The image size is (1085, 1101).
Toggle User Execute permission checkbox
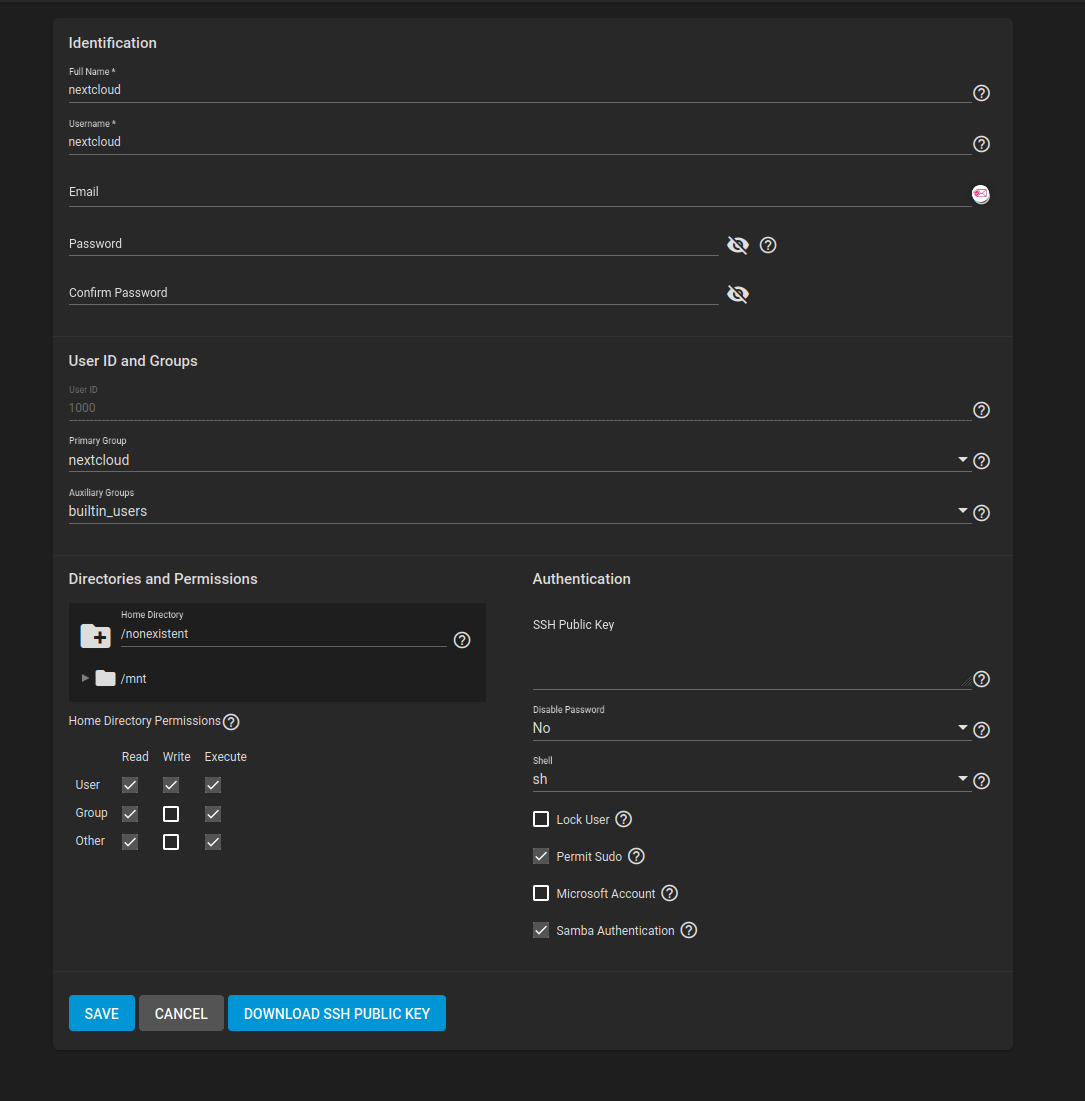(213, 785)
